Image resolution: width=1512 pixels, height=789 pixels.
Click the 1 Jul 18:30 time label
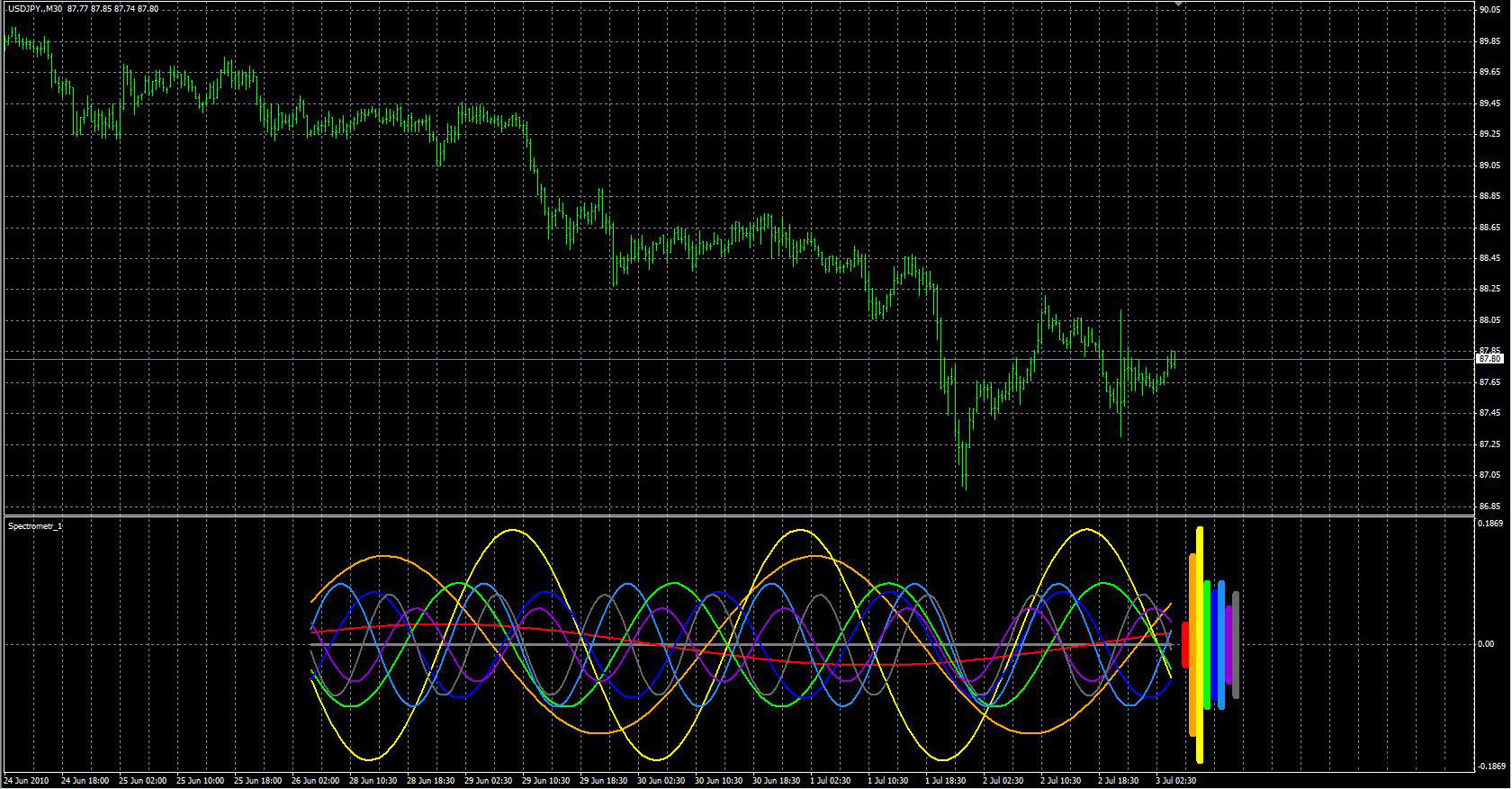coord(945,781)
